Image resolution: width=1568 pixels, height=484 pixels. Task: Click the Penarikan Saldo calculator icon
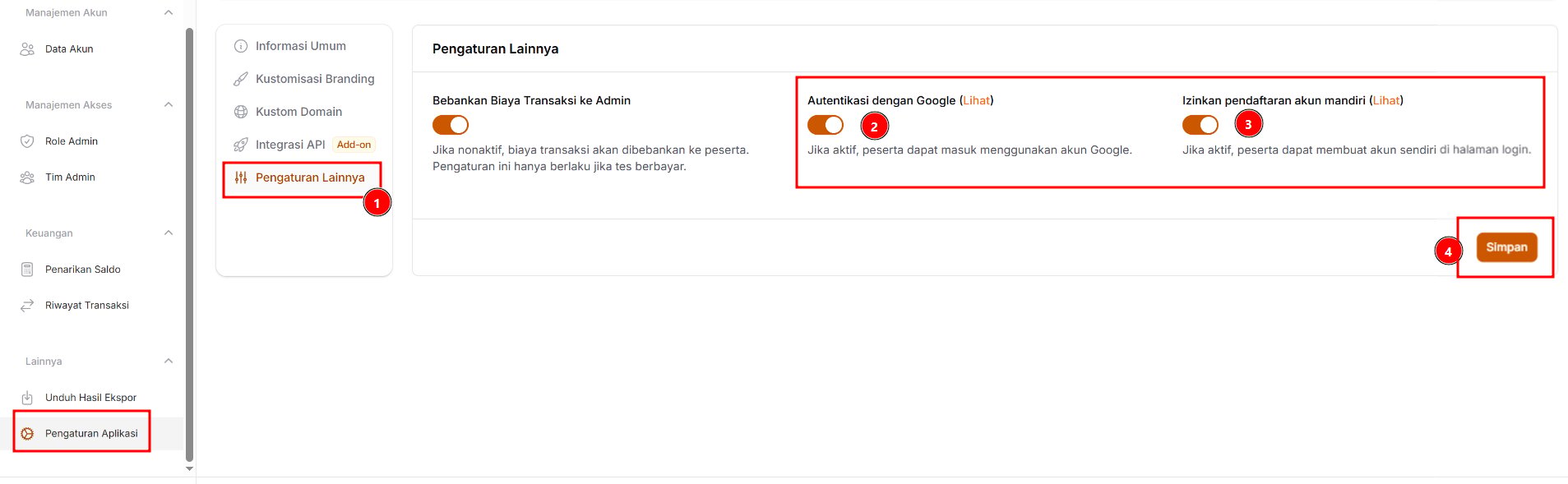pyautogui.click(x=27, y=270)
